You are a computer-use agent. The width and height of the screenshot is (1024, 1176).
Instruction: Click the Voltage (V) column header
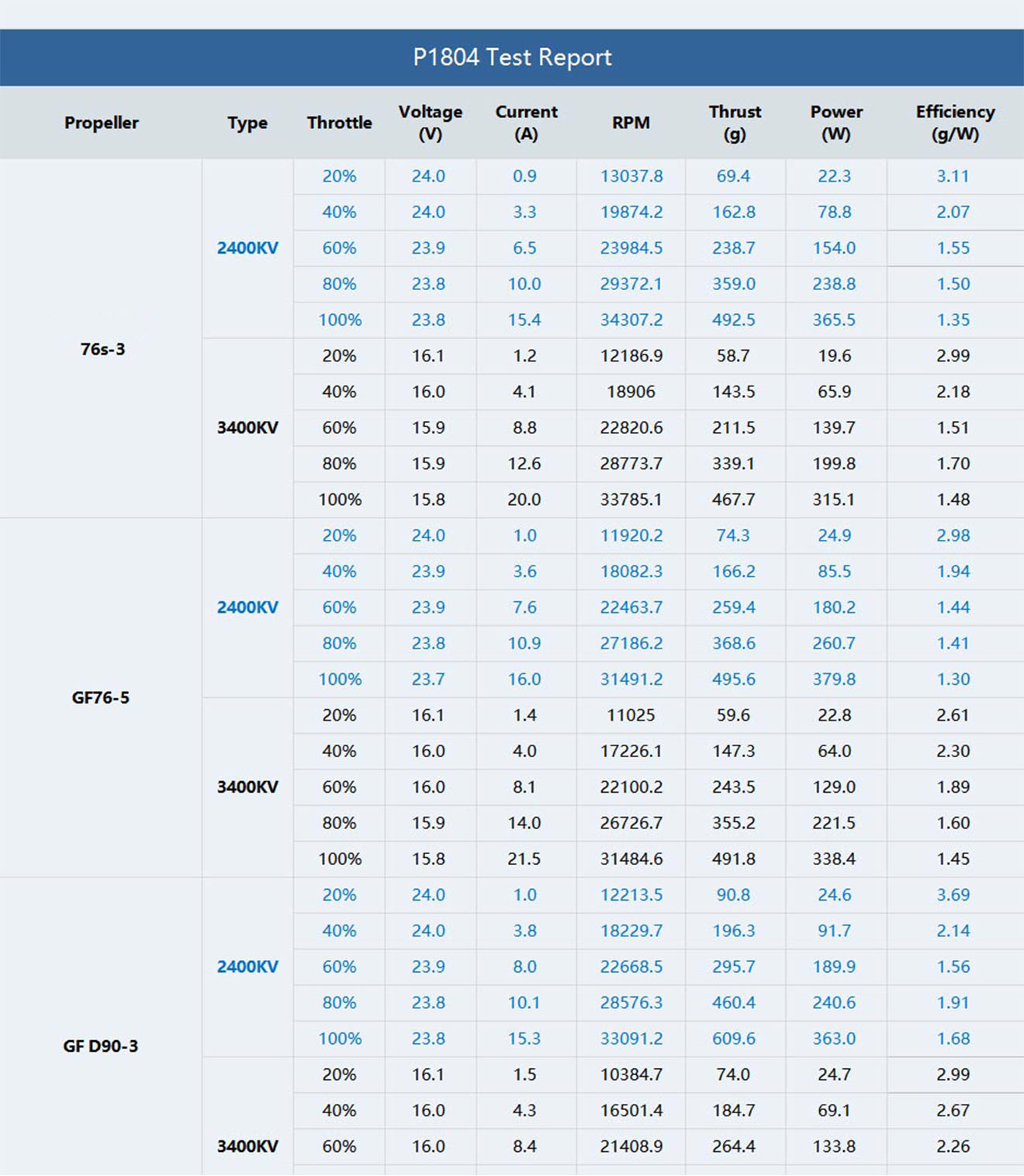(430, 123)
